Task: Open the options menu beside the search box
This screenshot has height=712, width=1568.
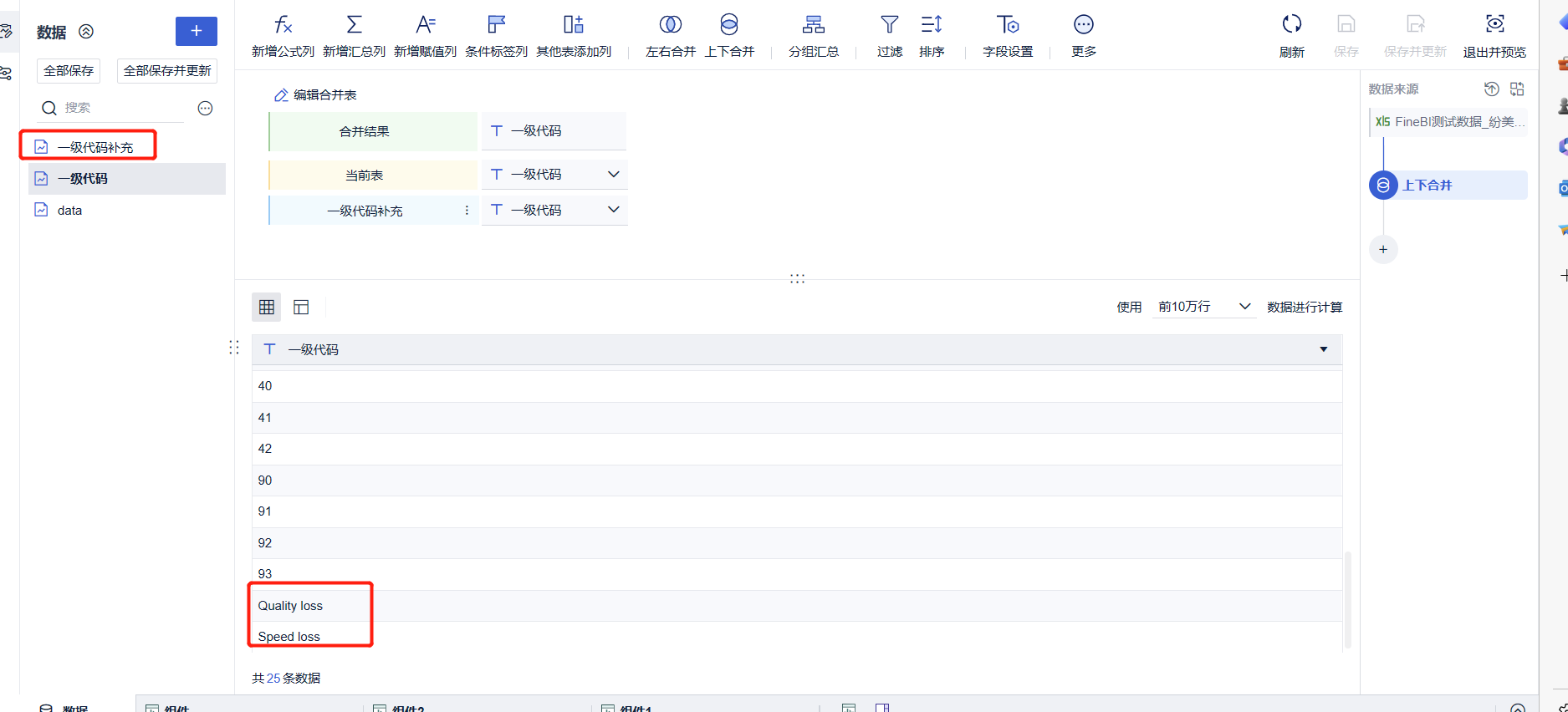Action: [205, 108]
